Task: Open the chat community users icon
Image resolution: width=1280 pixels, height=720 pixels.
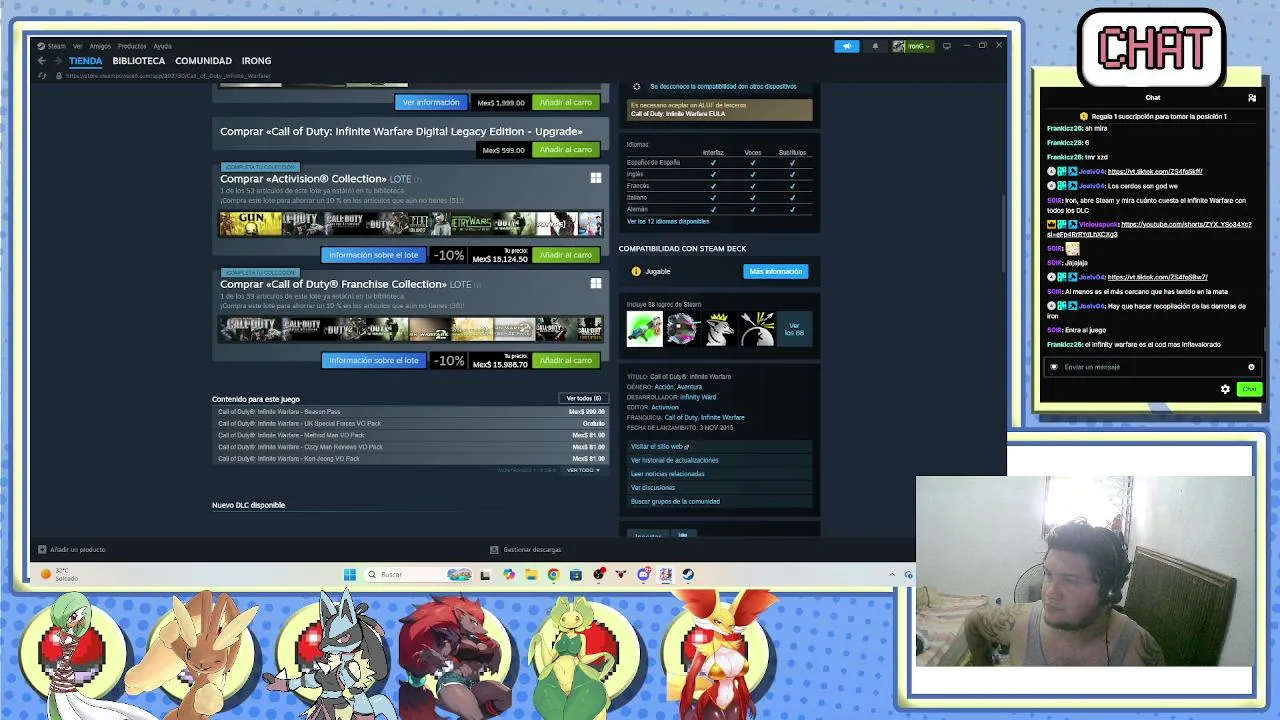Action: tap(1252, 98)
